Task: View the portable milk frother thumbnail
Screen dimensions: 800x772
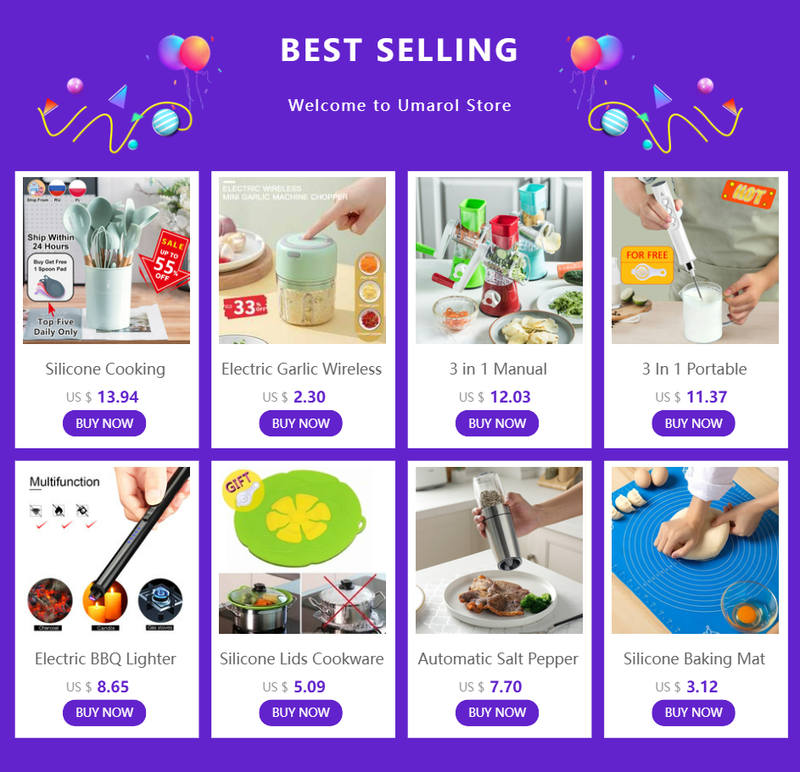Action: pyautogui.click(x=695, y=260)
